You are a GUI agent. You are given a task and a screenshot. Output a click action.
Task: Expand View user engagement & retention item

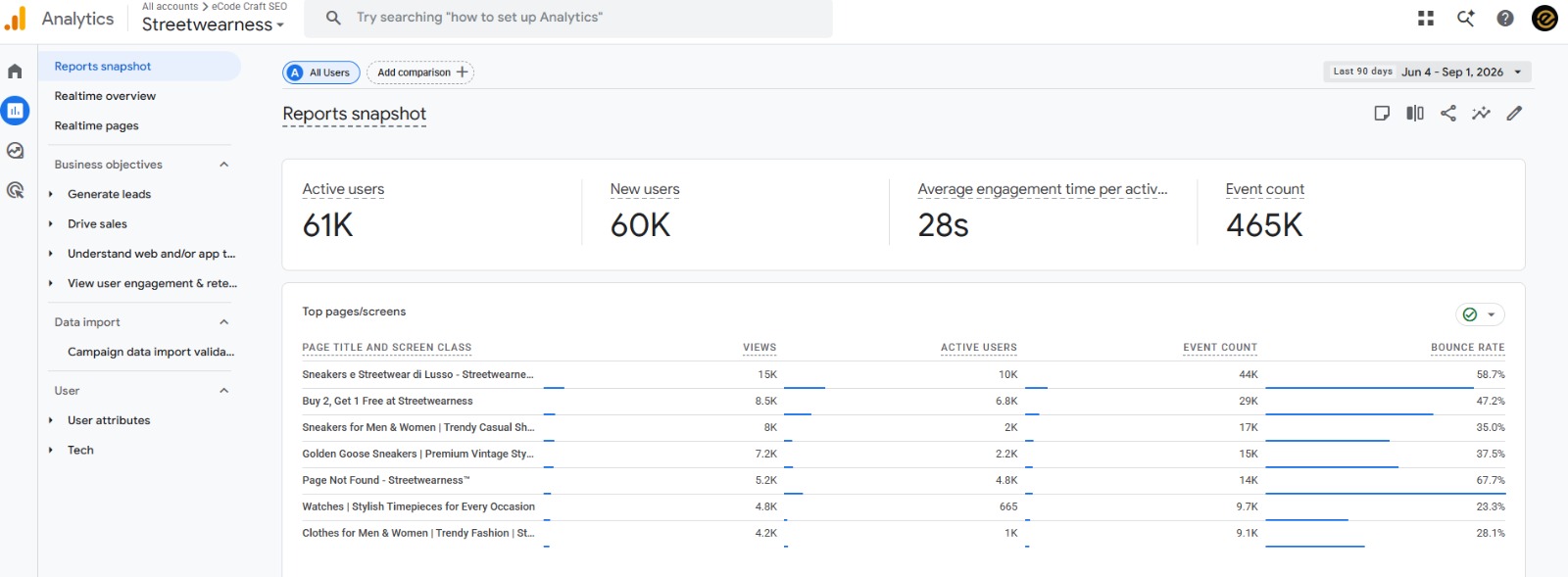(51, 283)
